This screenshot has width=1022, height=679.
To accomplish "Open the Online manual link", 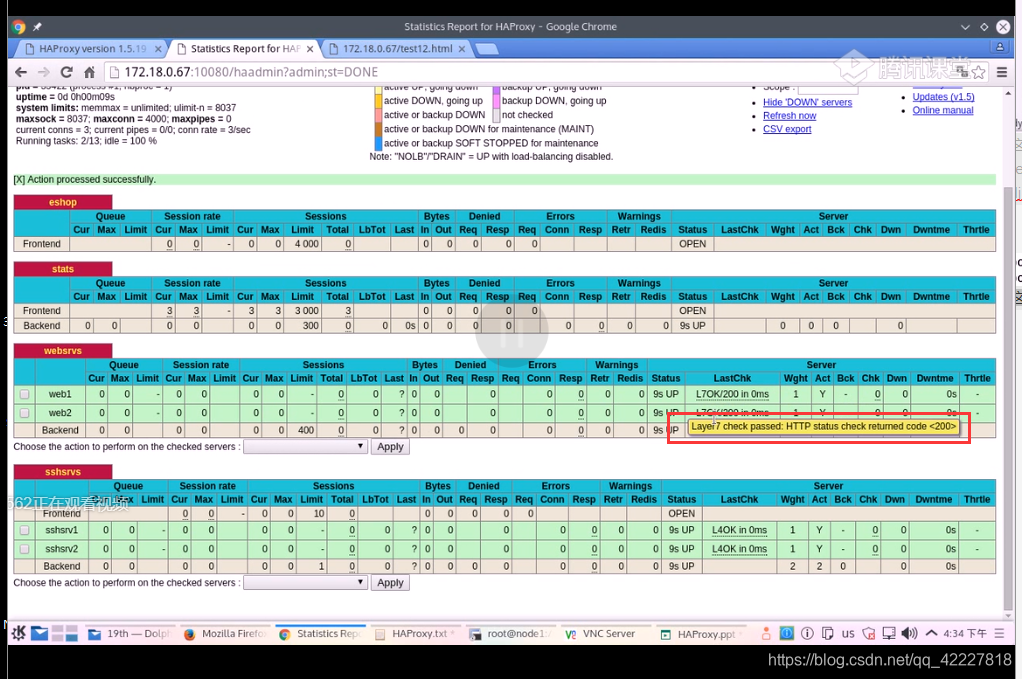I will click(x=942, y=111).
